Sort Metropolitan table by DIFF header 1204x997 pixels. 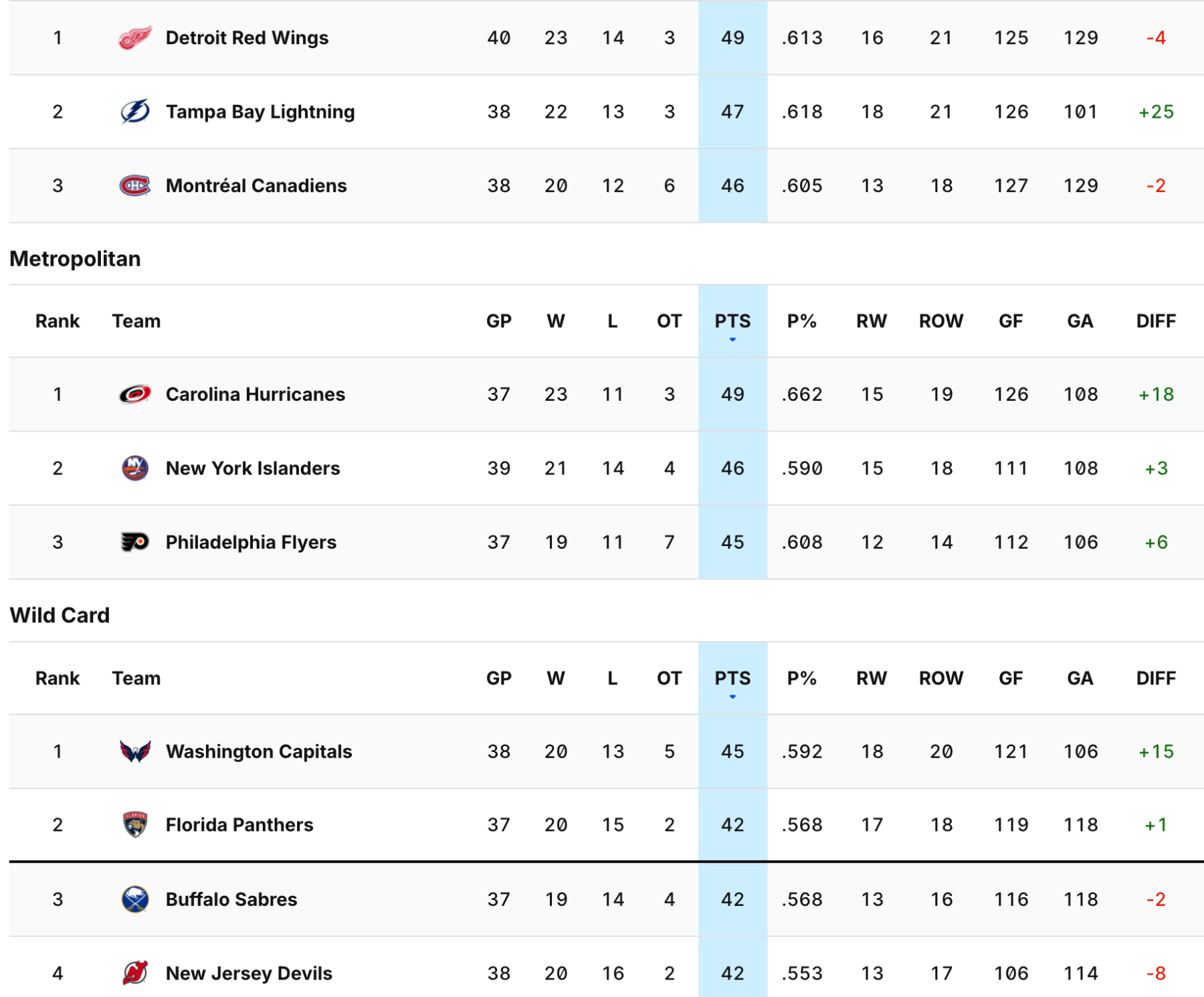(x=1155, y=322)
